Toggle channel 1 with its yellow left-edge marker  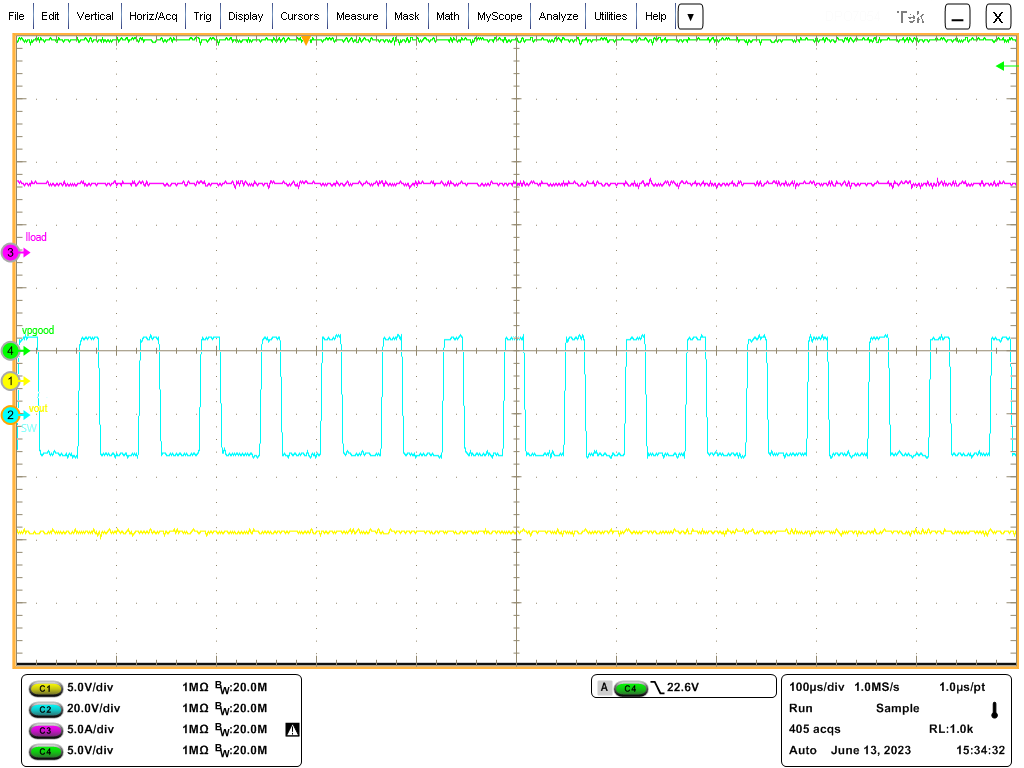coord(10,381)
